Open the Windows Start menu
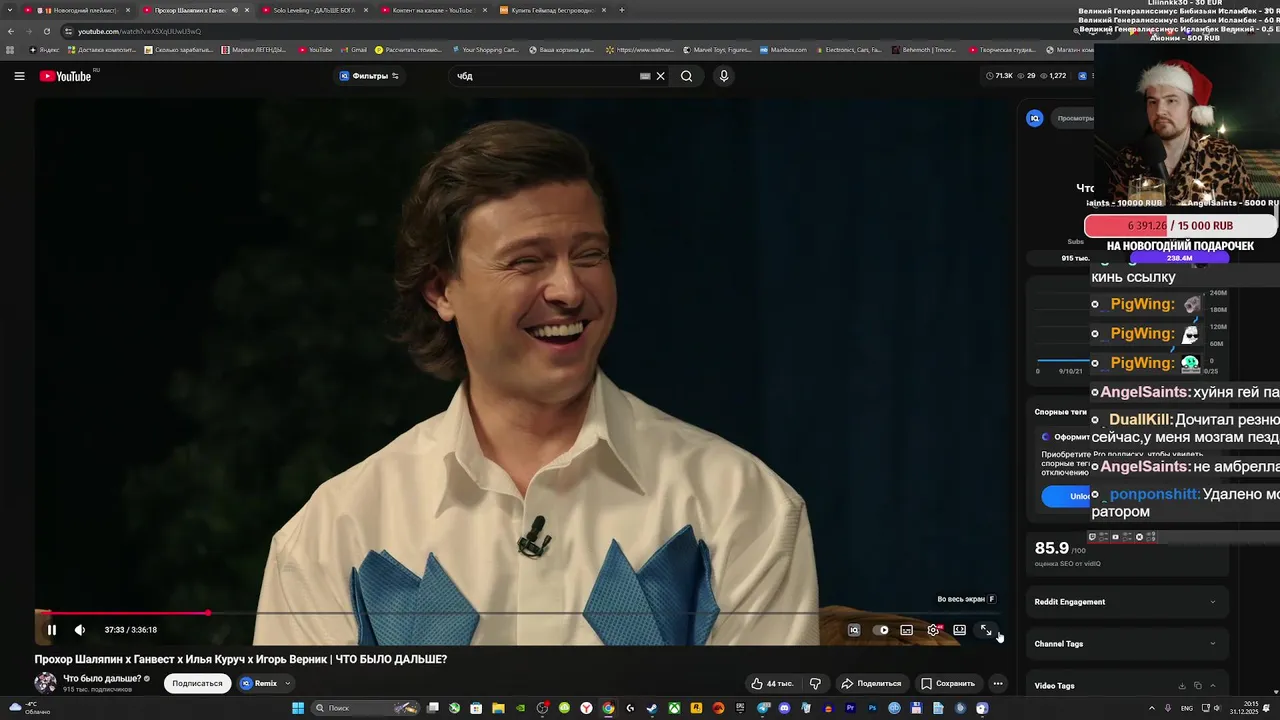Viewport: 1280px width, 720px height. [297, 708]
